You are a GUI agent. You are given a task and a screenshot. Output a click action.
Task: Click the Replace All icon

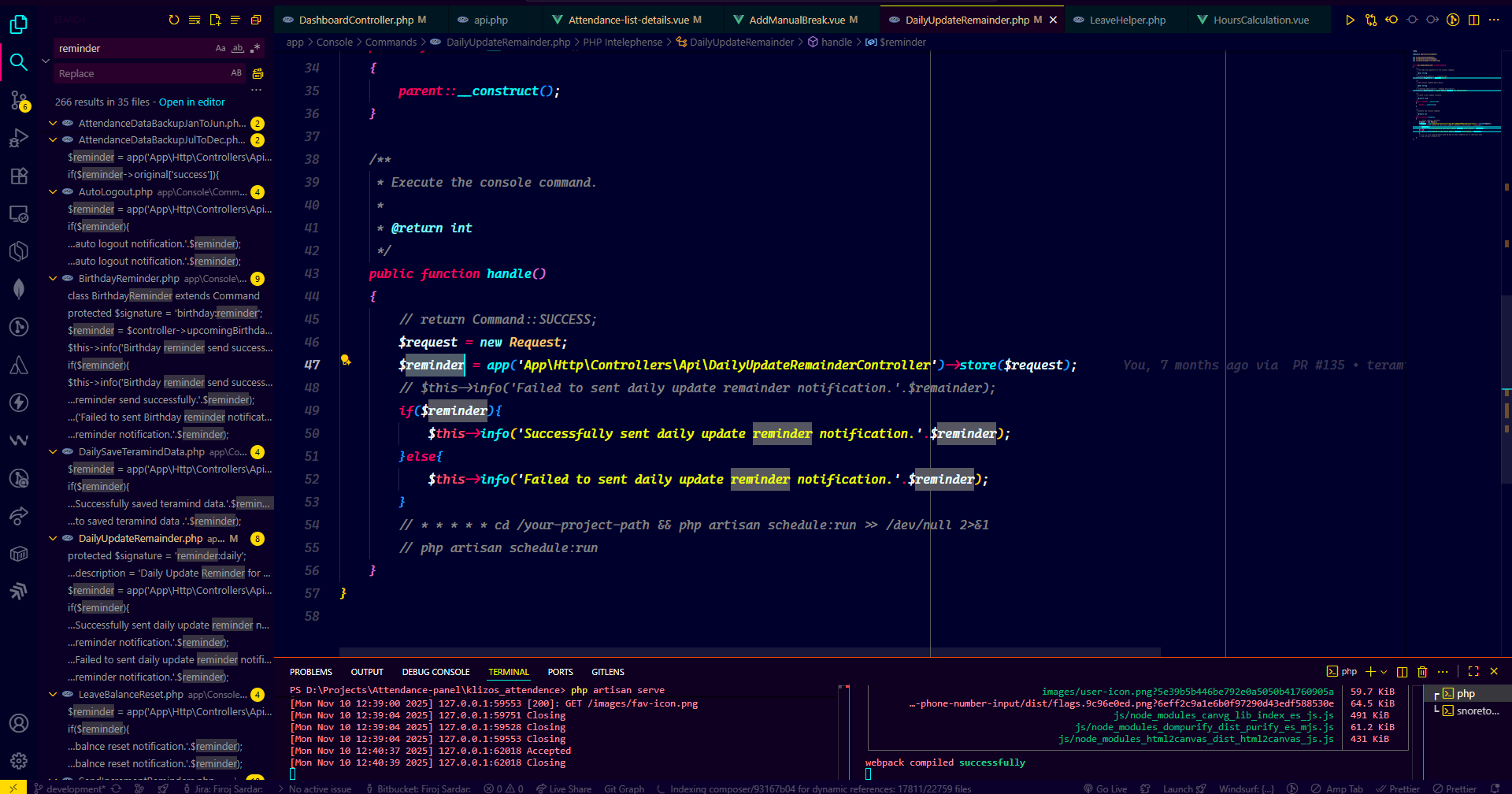tap(258, 73)
